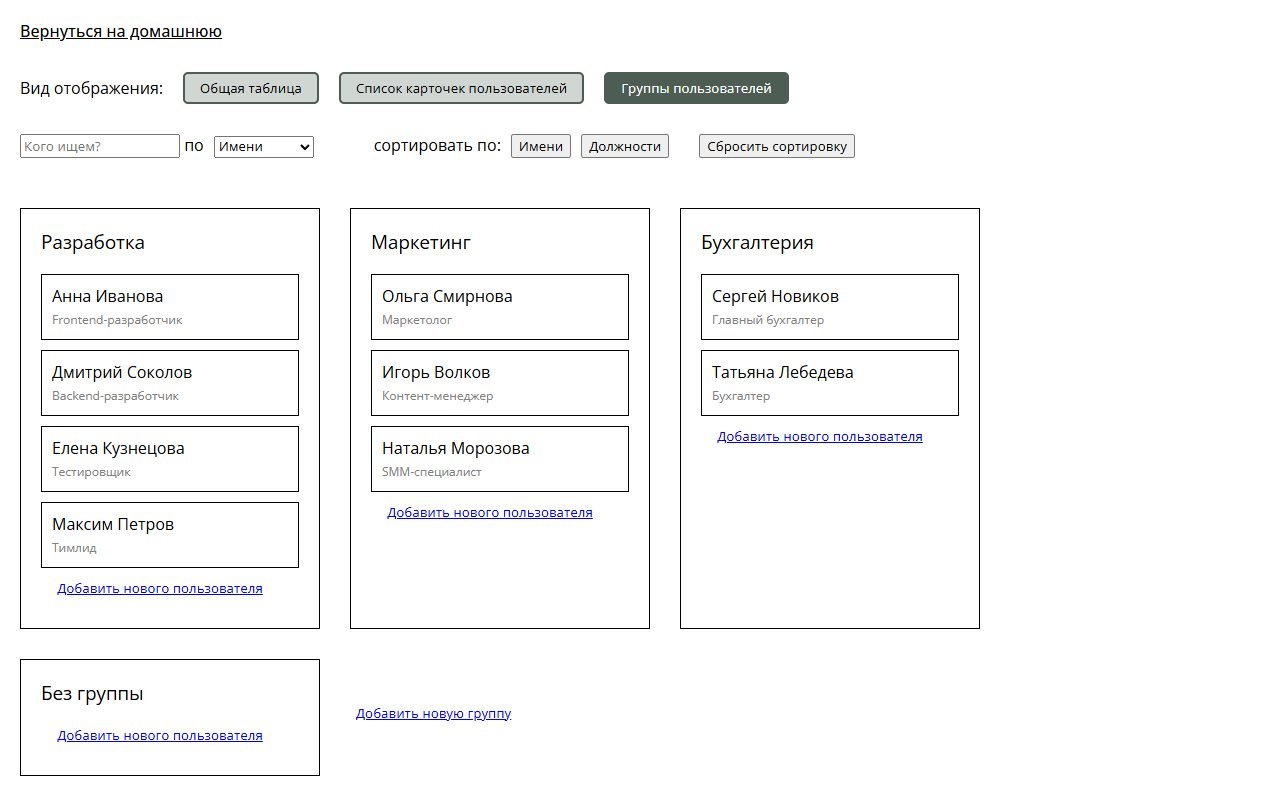Viewport: 1280px width, 800px height.
Task: Add new user to Бухгалтерия group
Action: pyautogui.click(x=820, y=436)
